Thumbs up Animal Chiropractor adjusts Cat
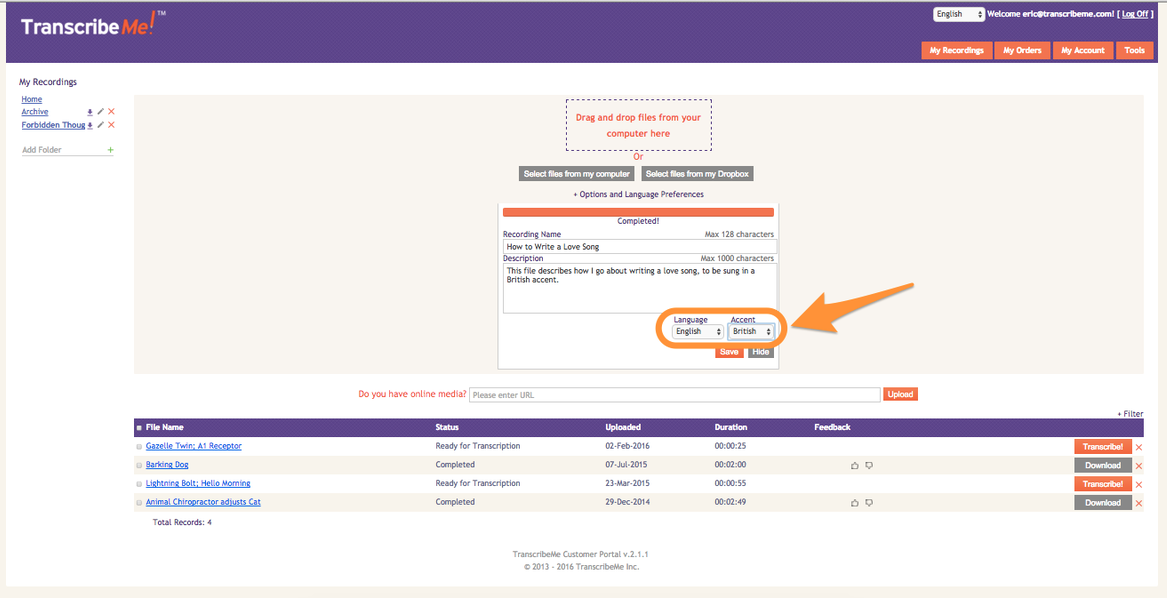The height and width of the screenshot is (598, 1167). (x=854, y=503)
